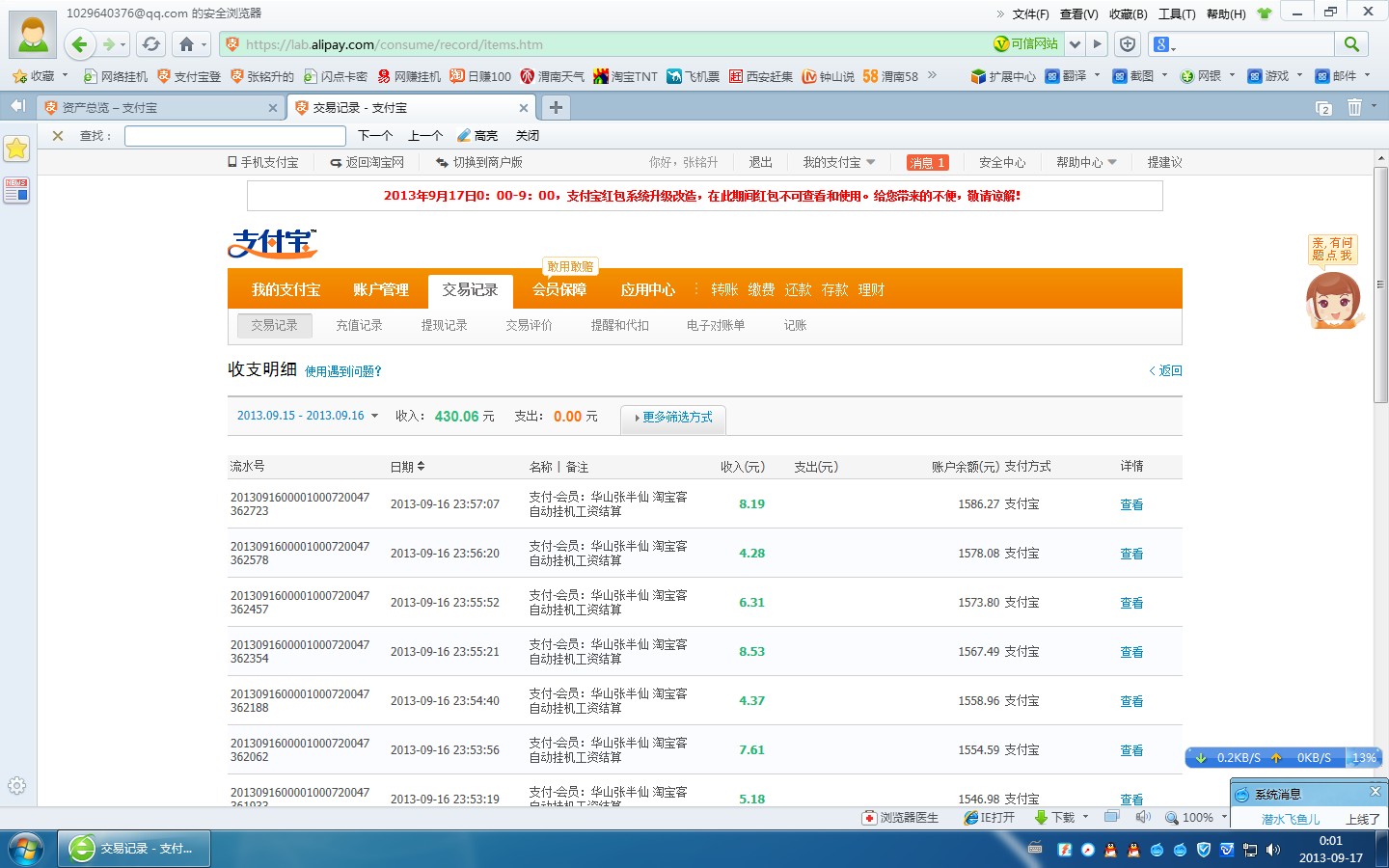
Task: Select the 账户管理 nav tab
Action: pos(381,289)
